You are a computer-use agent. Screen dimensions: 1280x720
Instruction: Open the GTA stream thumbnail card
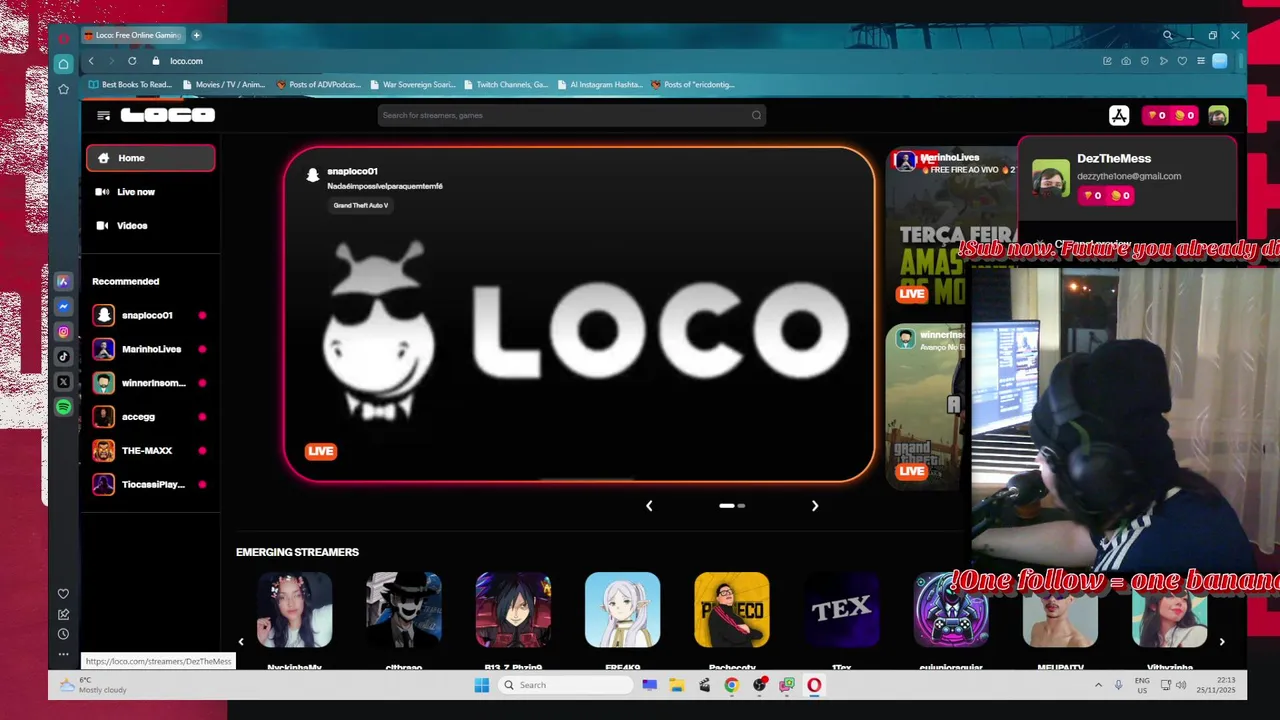click(x=925, y=405)
